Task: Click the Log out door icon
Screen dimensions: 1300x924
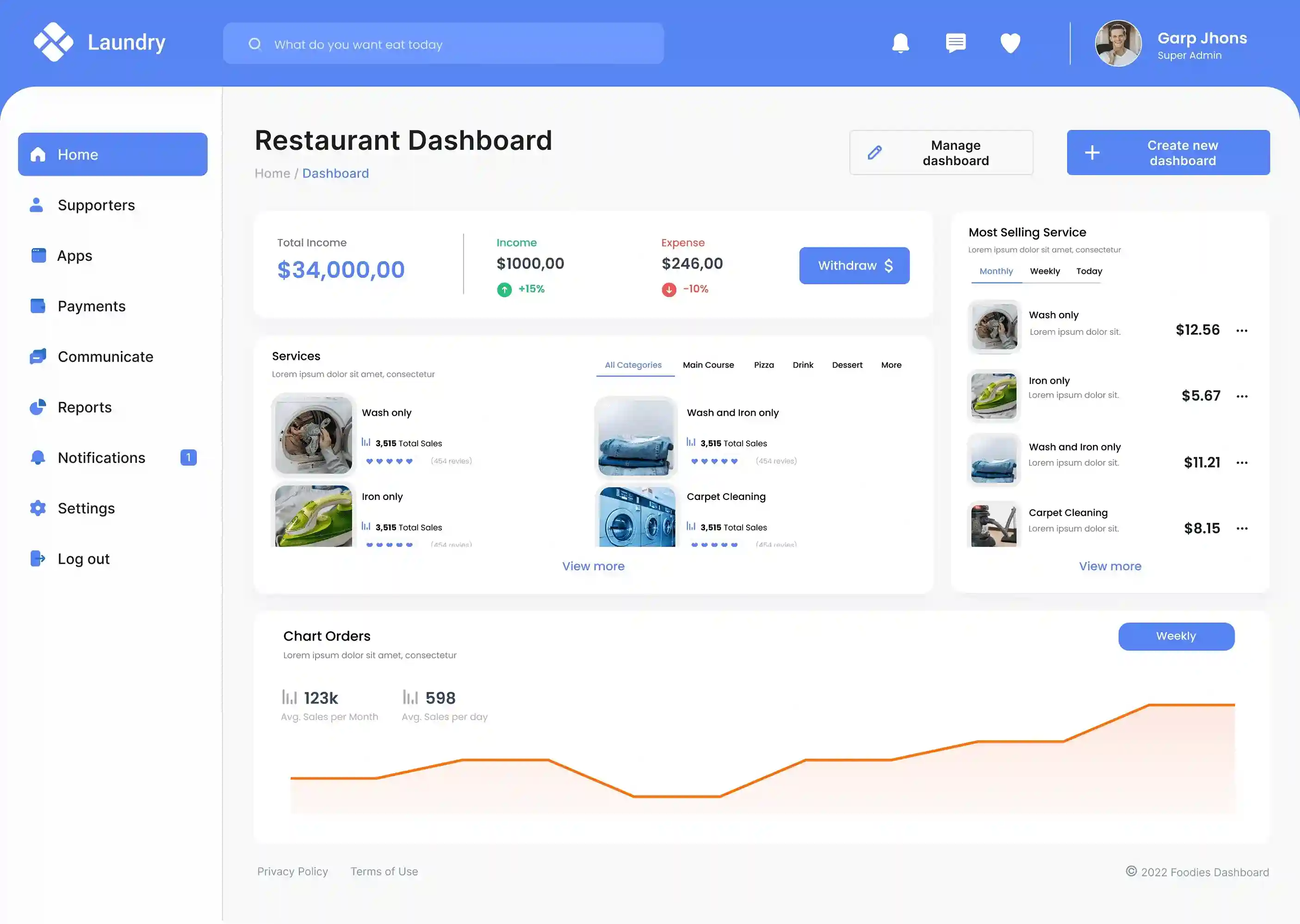Action: pos(37,559)
